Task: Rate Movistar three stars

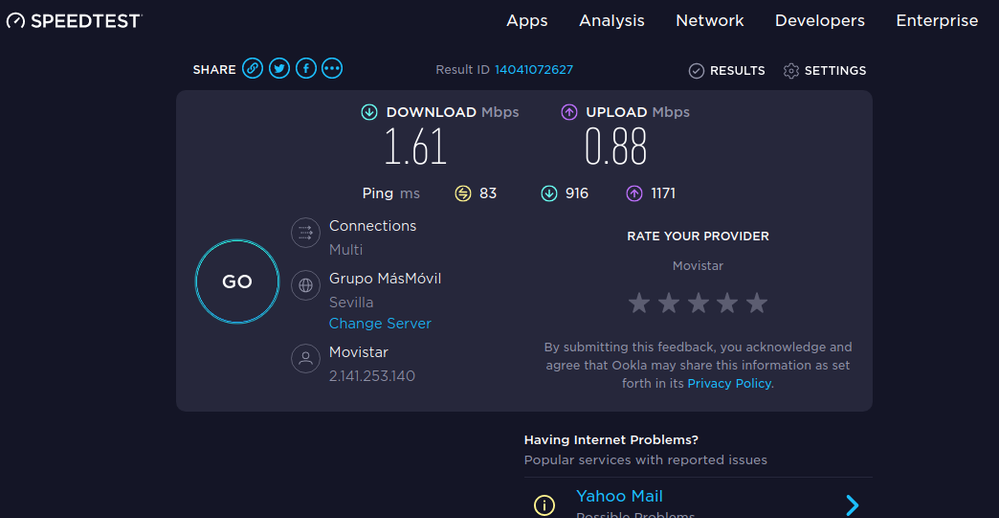Action: pyautogui.click(x=698, y=303)
